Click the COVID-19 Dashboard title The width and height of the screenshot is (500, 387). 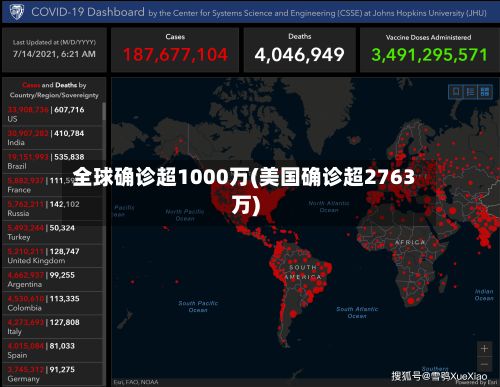pos(88,12)
